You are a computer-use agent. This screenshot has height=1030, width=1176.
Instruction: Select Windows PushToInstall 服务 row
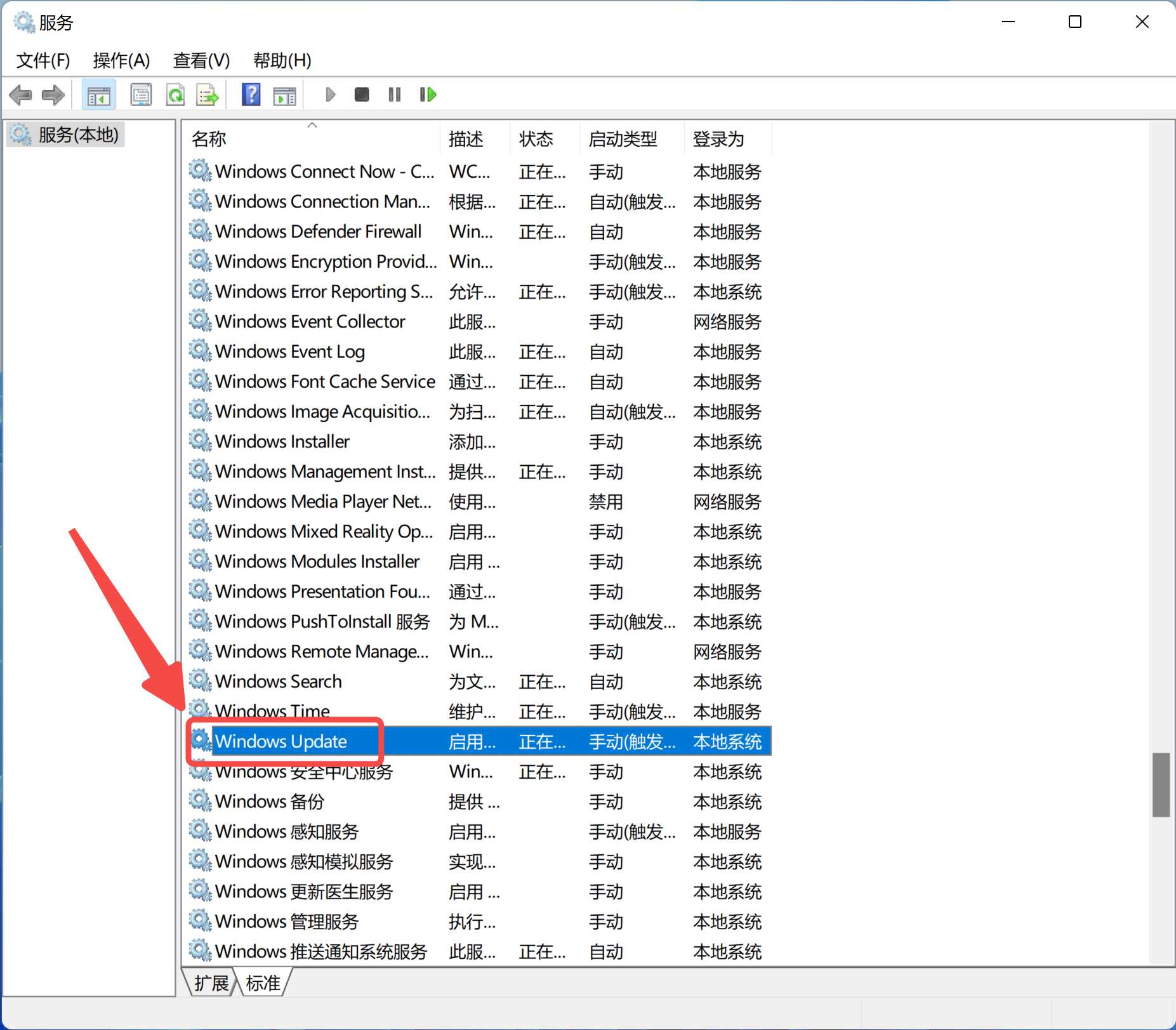(480, 621)
